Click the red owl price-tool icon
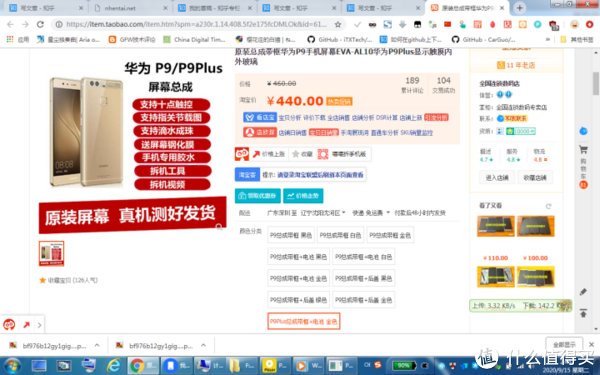Viewport: 600px width, 375px height. [x=242, y=154]
